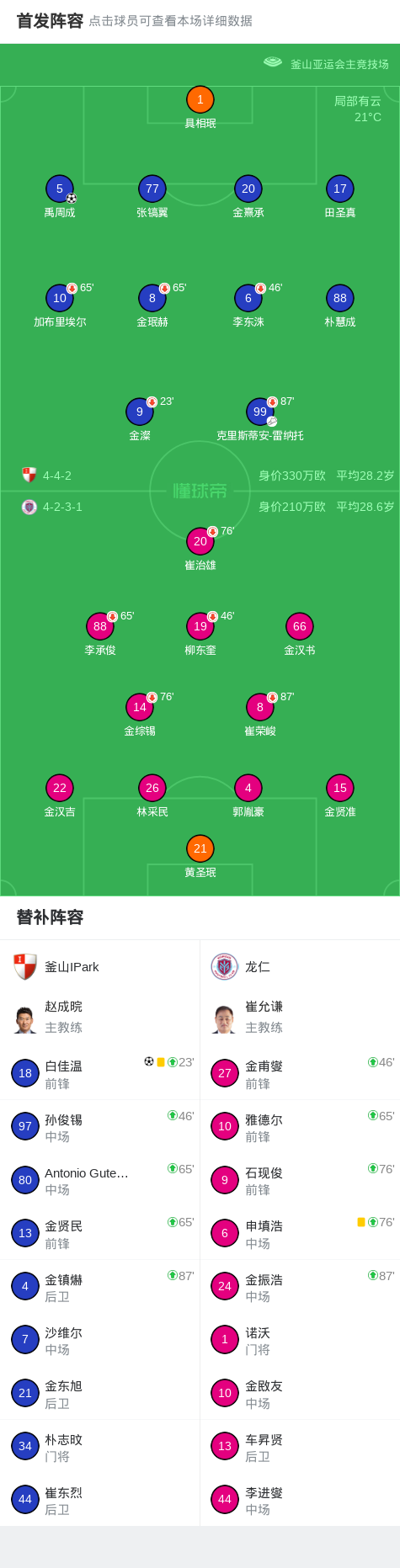This screenshot has width=400, height=1568.
Task: Tap player 99 克里斯蒂安-雷纳托 circle
Action: tap(259, 412)
